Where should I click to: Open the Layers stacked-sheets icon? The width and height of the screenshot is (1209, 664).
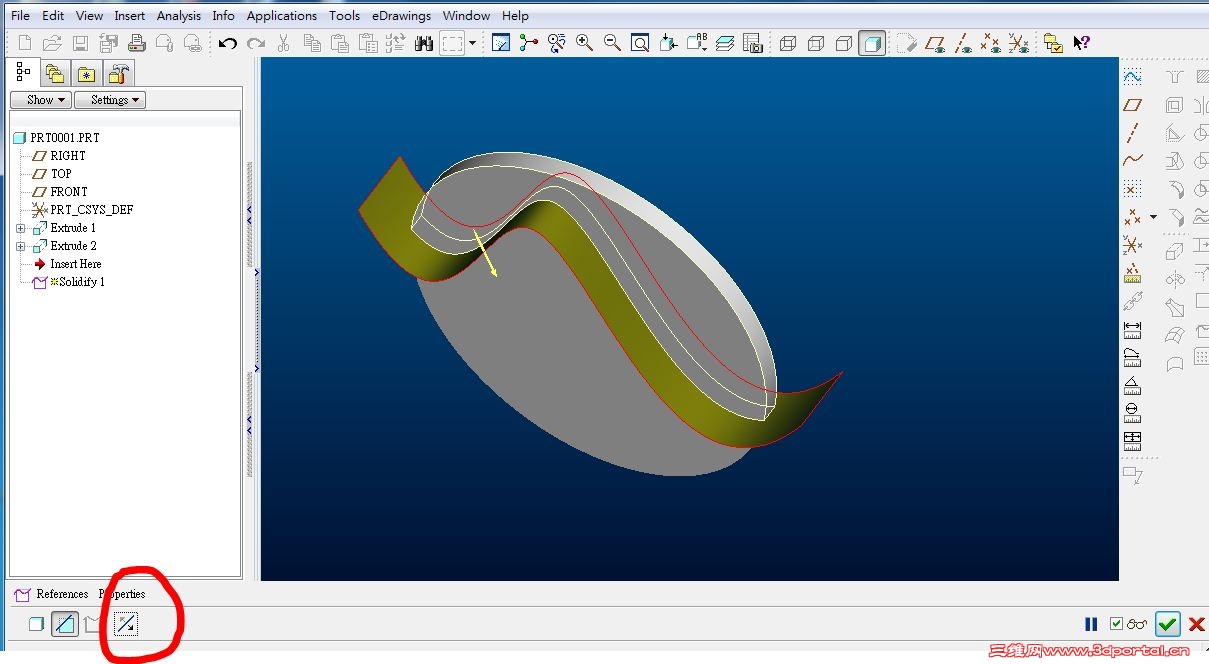click(x=725, y=43)
